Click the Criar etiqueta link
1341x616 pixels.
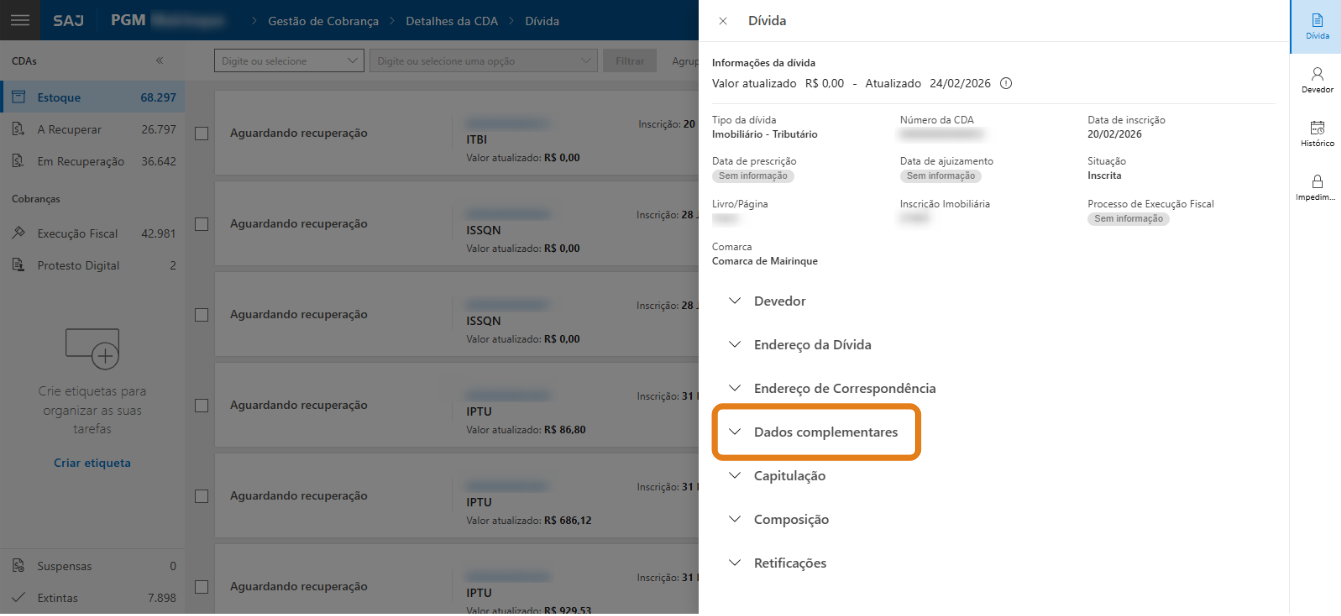tap(92, 463)
